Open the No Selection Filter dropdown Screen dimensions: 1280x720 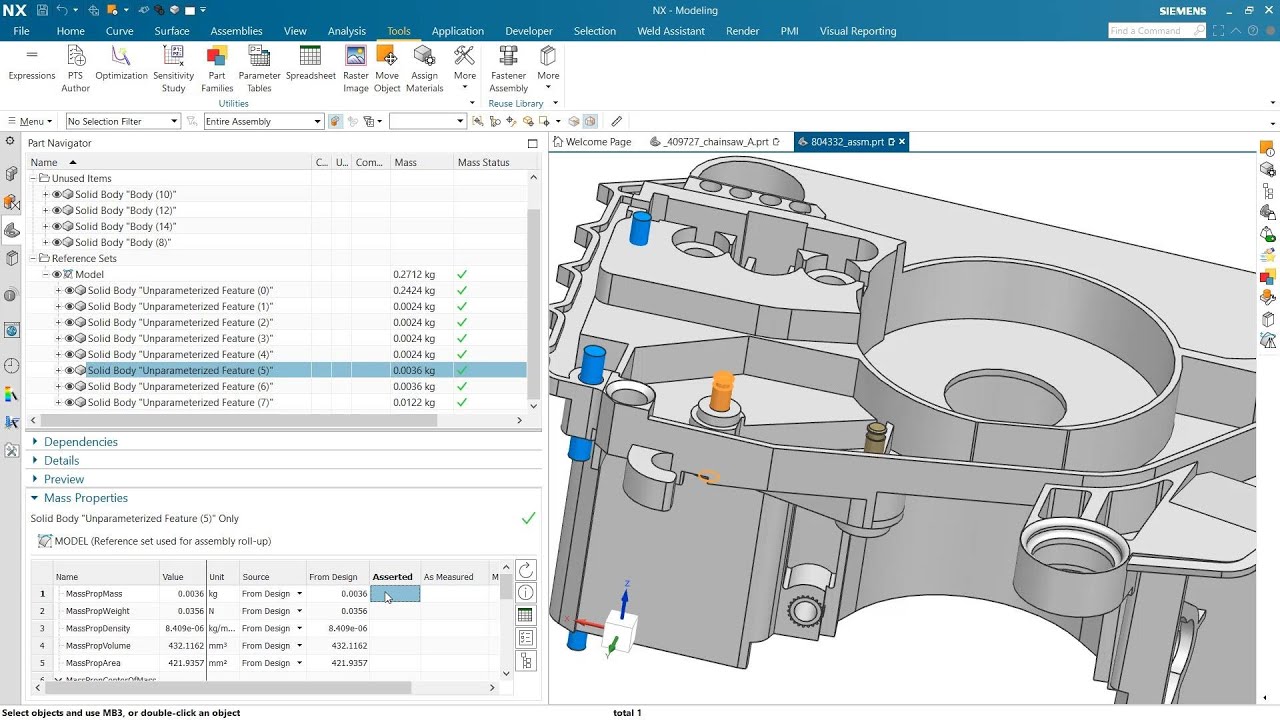pyautogui.click(x=123, y=121)
